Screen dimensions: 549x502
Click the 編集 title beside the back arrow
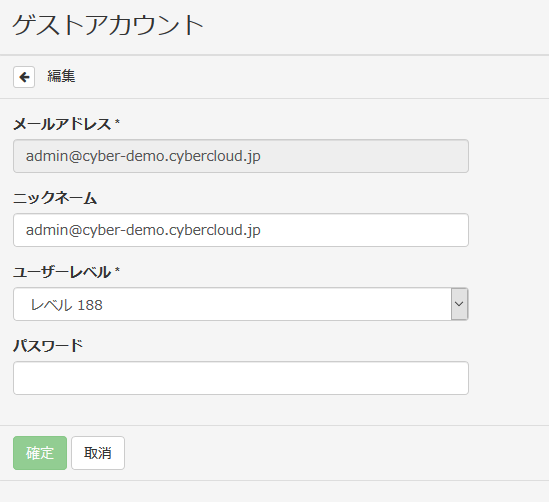point(61,76)
